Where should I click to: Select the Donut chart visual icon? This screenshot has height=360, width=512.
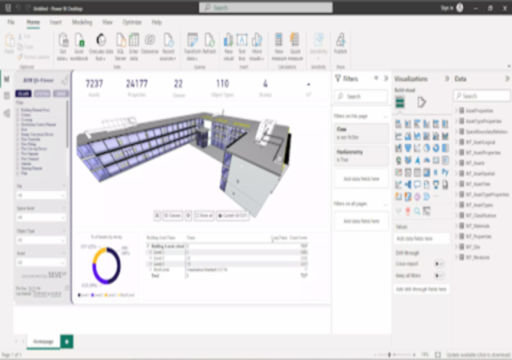point(436,148)
